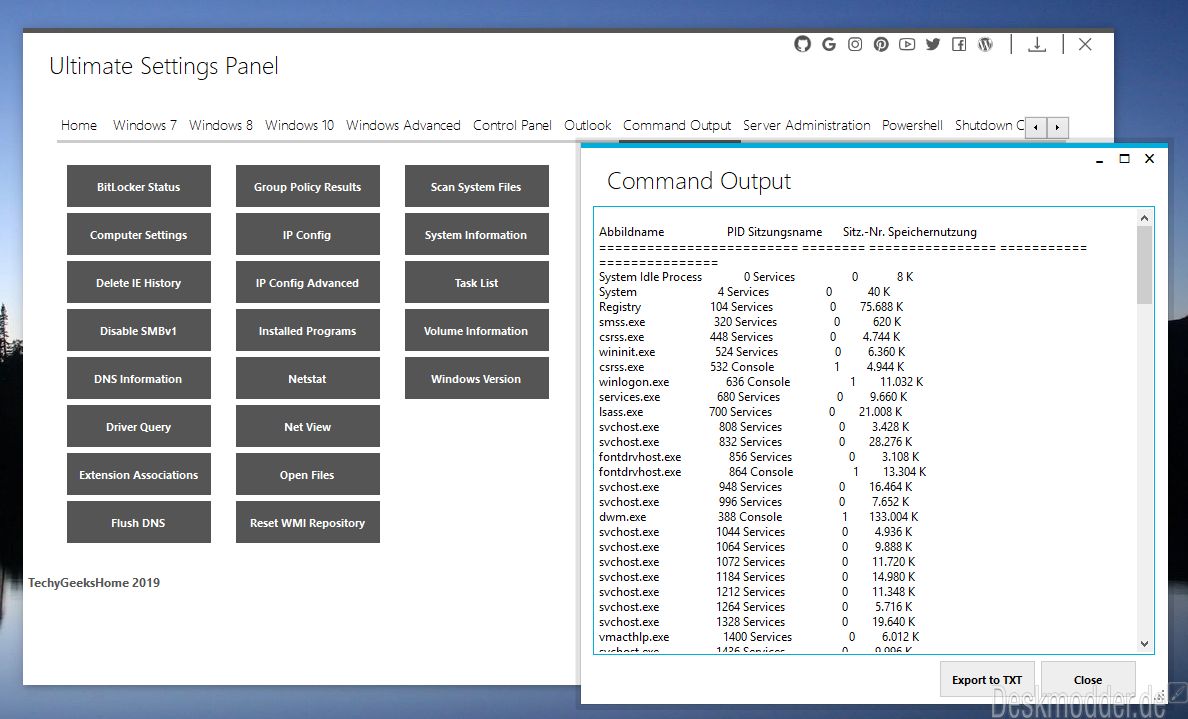Click the Google icon in header
The width and height of the screenshot is (1188, 719).
click(x=828, y=44)
